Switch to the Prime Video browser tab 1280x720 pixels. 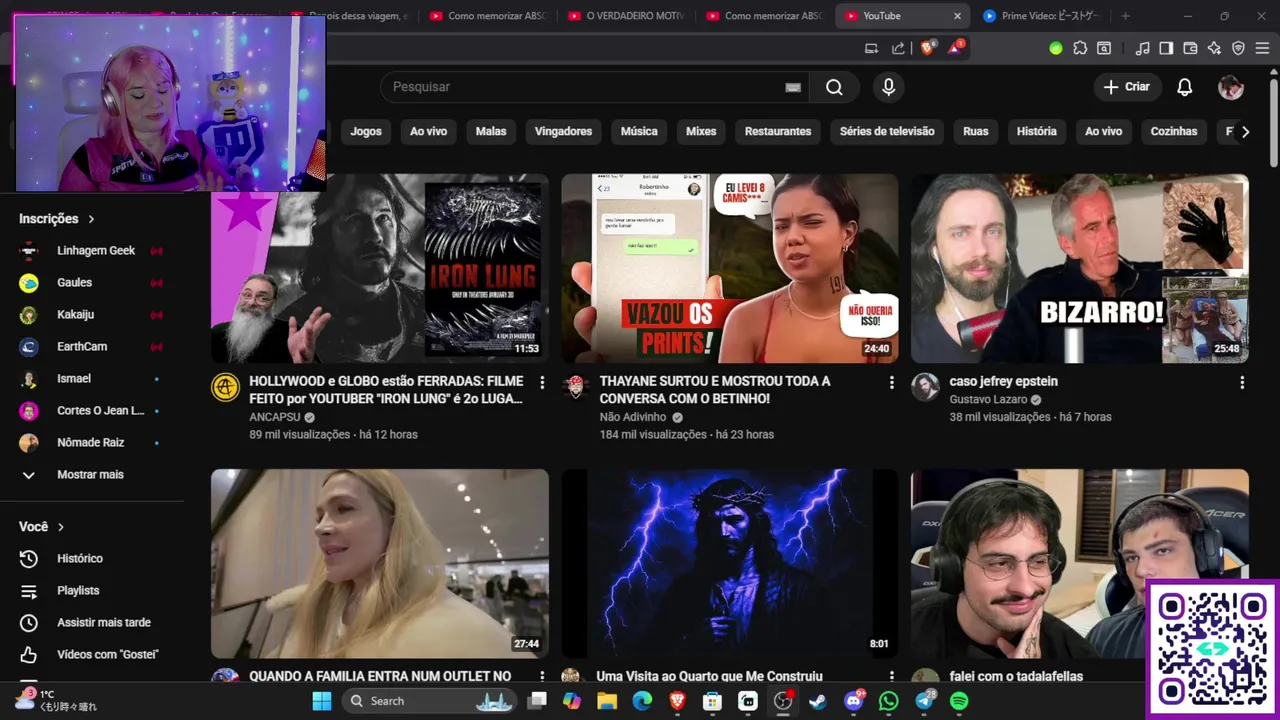[1040, 16]
